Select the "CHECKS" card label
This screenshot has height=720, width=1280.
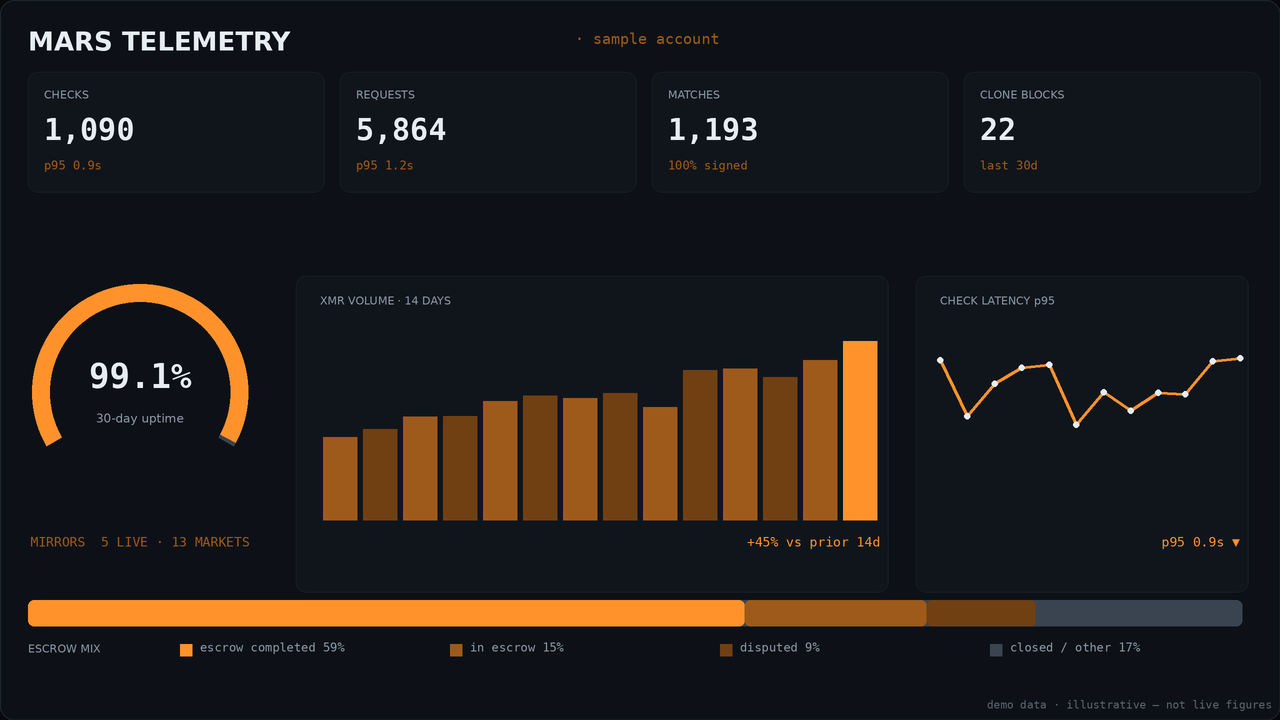pos(66,95)
